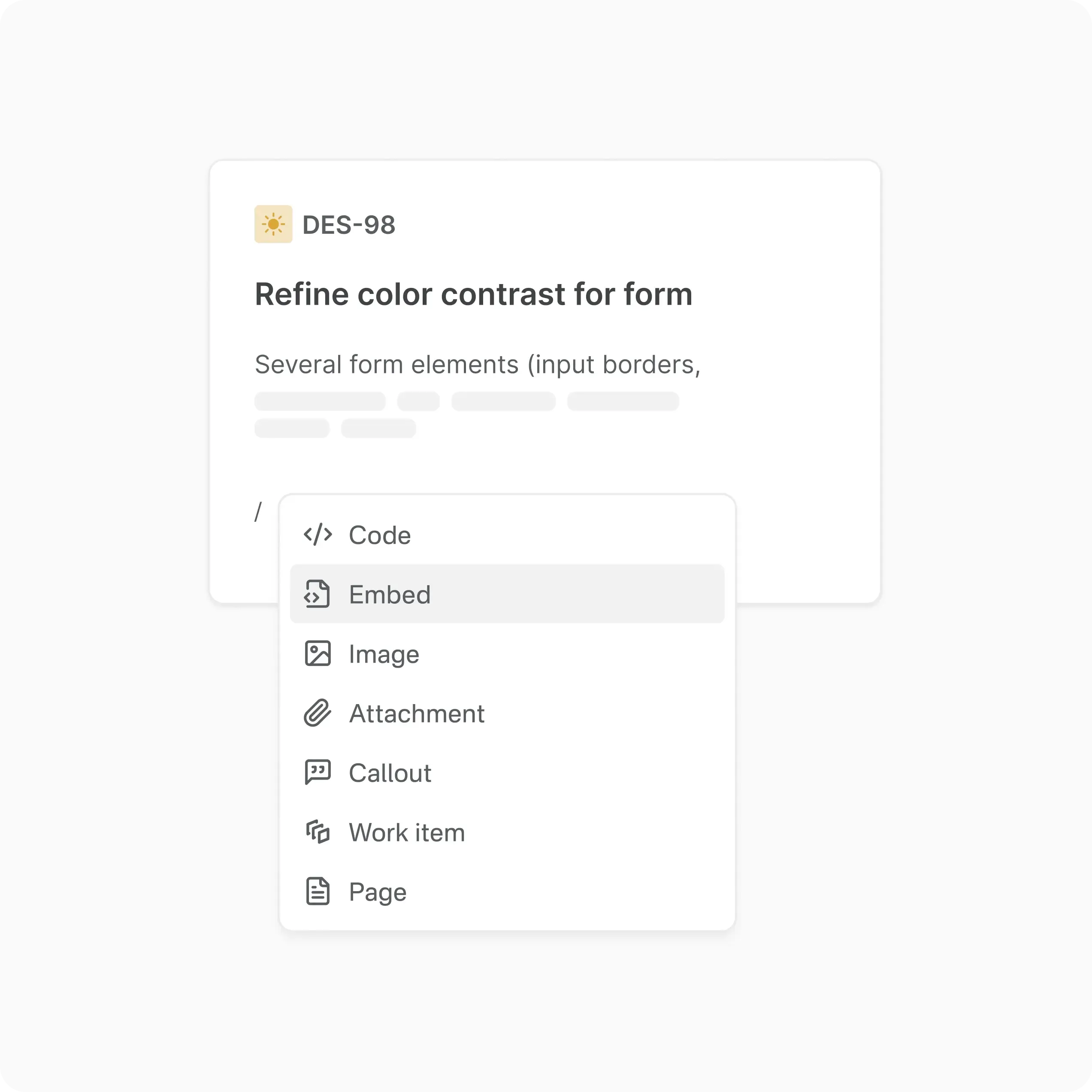1092x1092 pixels.
Task: Click the Code brackets icon
Action: [x=318, y=535]
